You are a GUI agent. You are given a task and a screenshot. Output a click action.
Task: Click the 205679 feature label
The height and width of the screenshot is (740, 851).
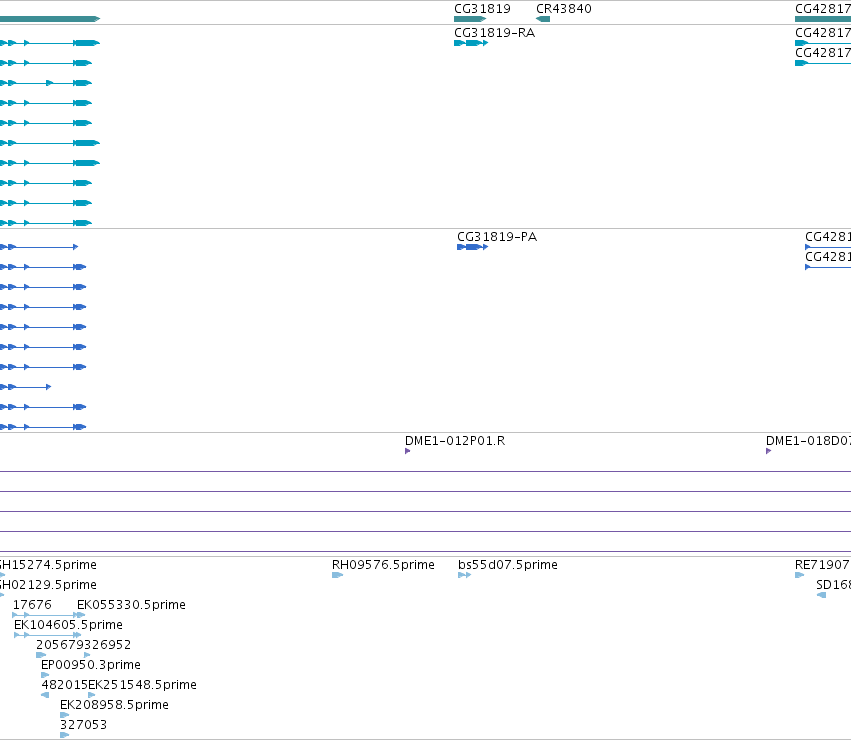click(60, 644)
